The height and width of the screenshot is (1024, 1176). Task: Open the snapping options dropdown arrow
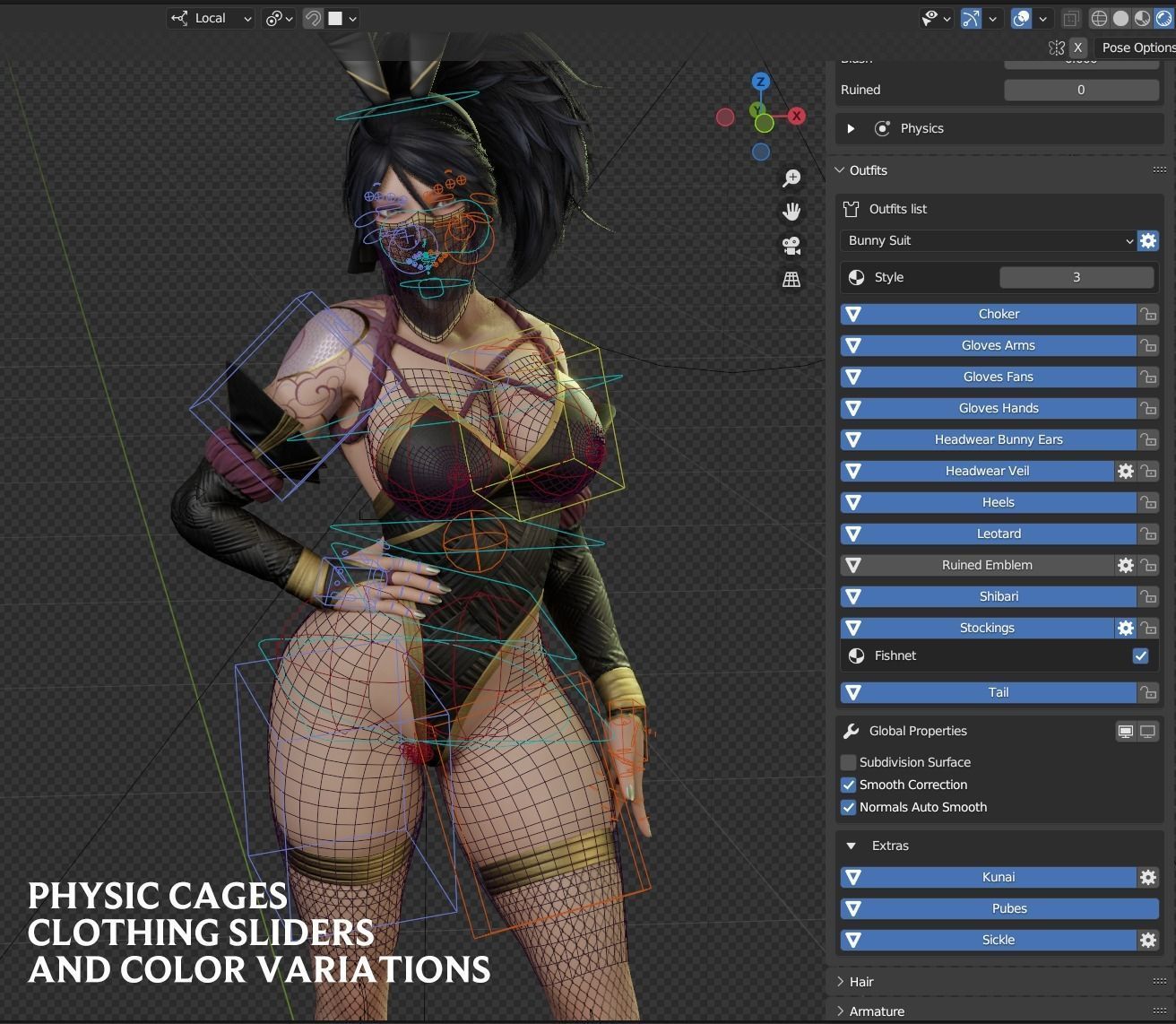[x=352, y=18]
